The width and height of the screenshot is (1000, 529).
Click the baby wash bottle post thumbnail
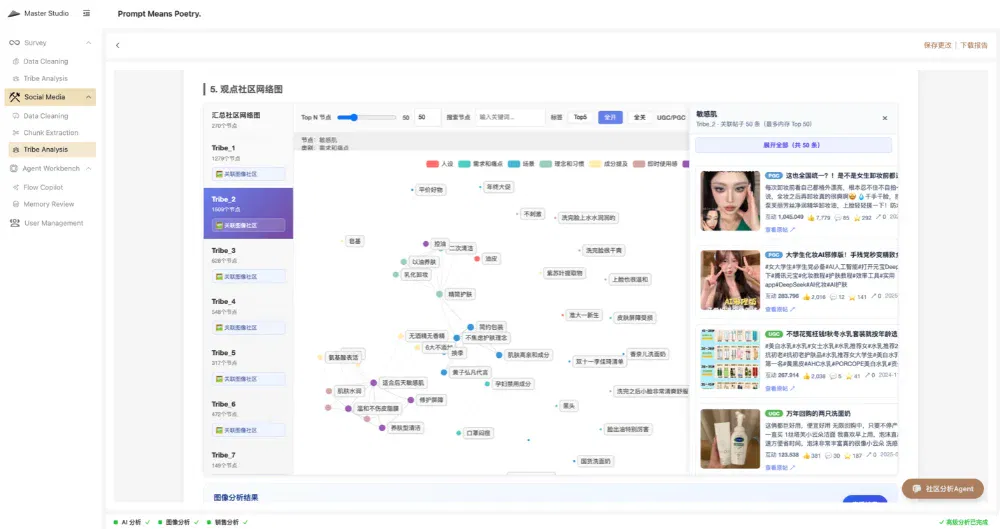(730, 439)
